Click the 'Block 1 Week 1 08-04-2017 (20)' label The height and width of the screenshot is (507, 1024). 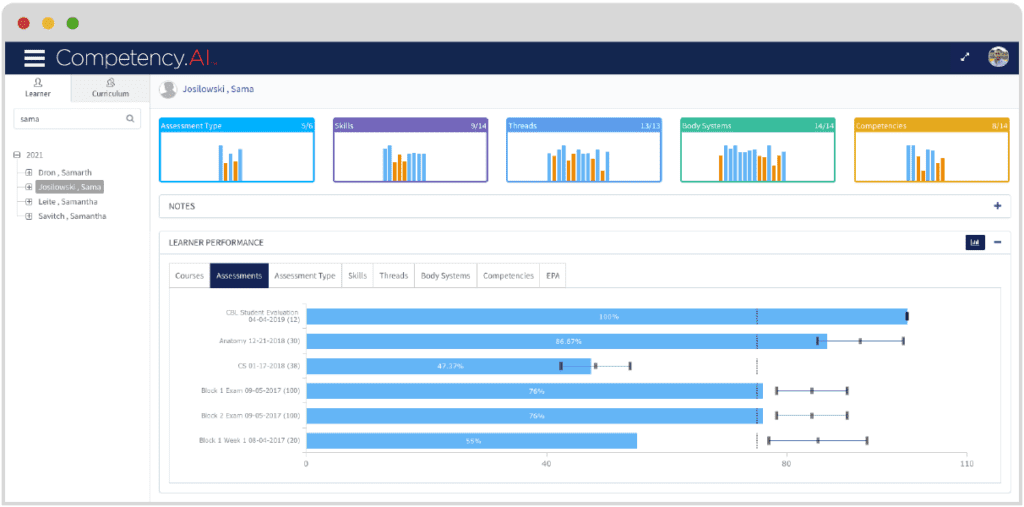[x=250, y=440]
